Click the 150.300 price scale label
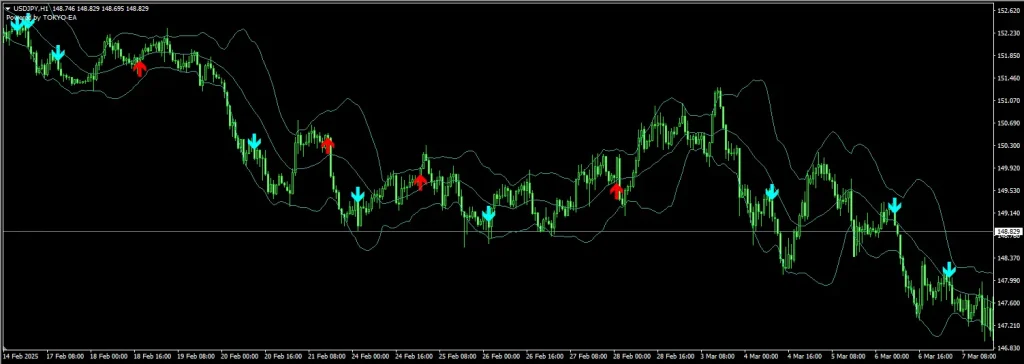The image size is (1024, 364). coord(1009,146)
